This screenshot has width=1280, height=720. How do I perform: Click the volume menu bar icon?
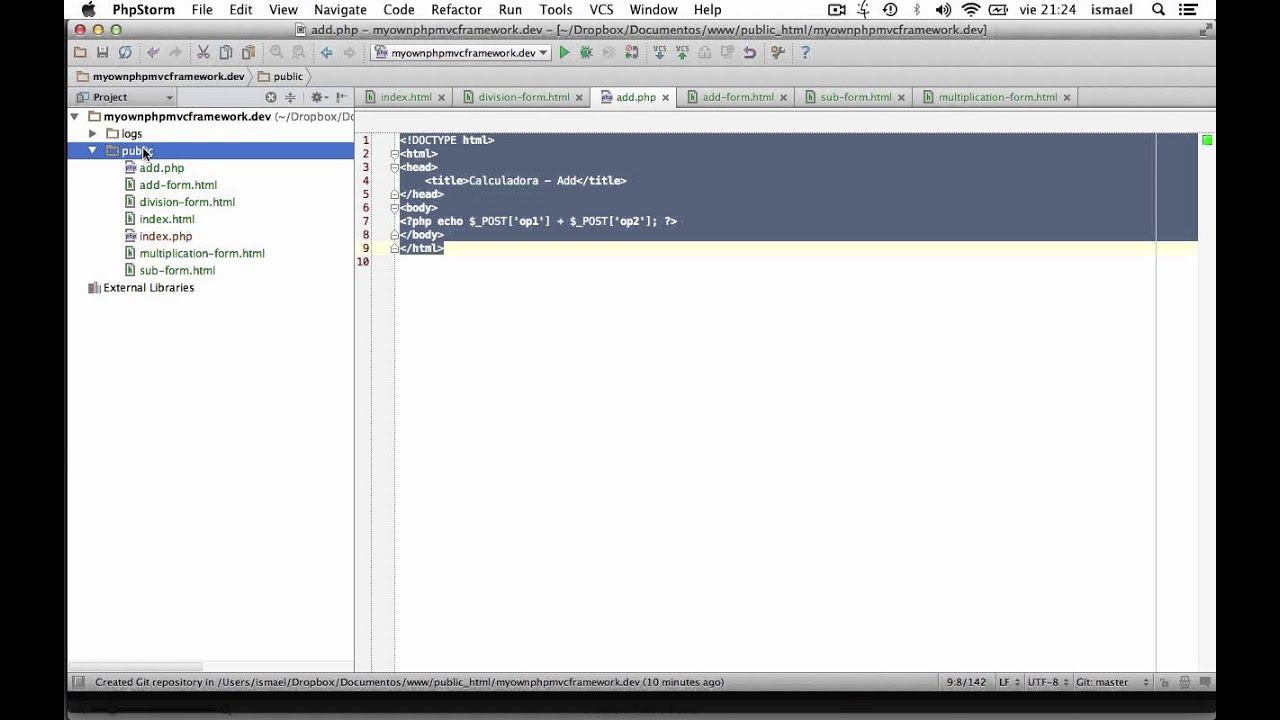point(942,10)
